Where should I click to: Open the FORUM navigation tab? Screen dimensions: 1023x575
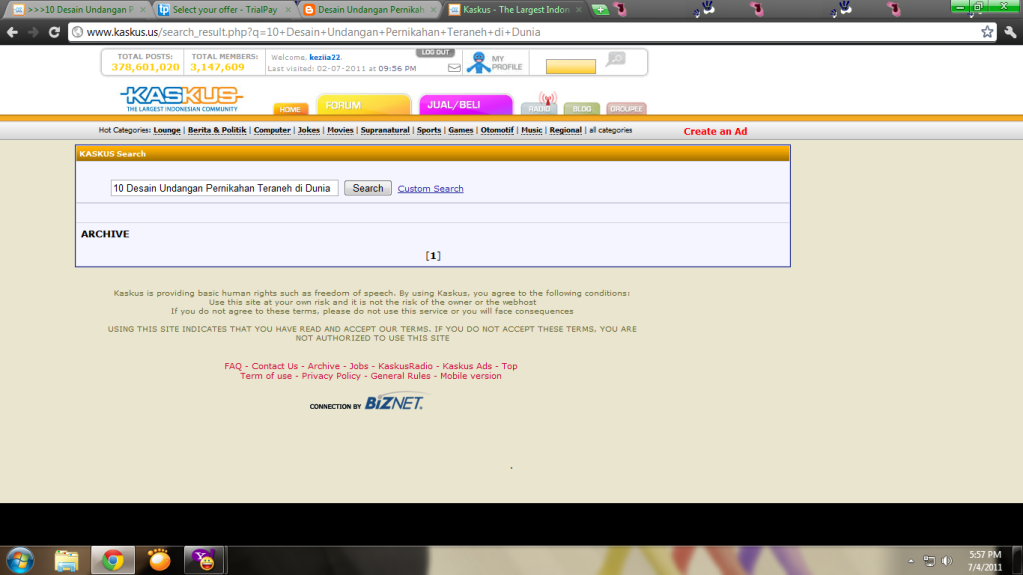tap(363, 105)
